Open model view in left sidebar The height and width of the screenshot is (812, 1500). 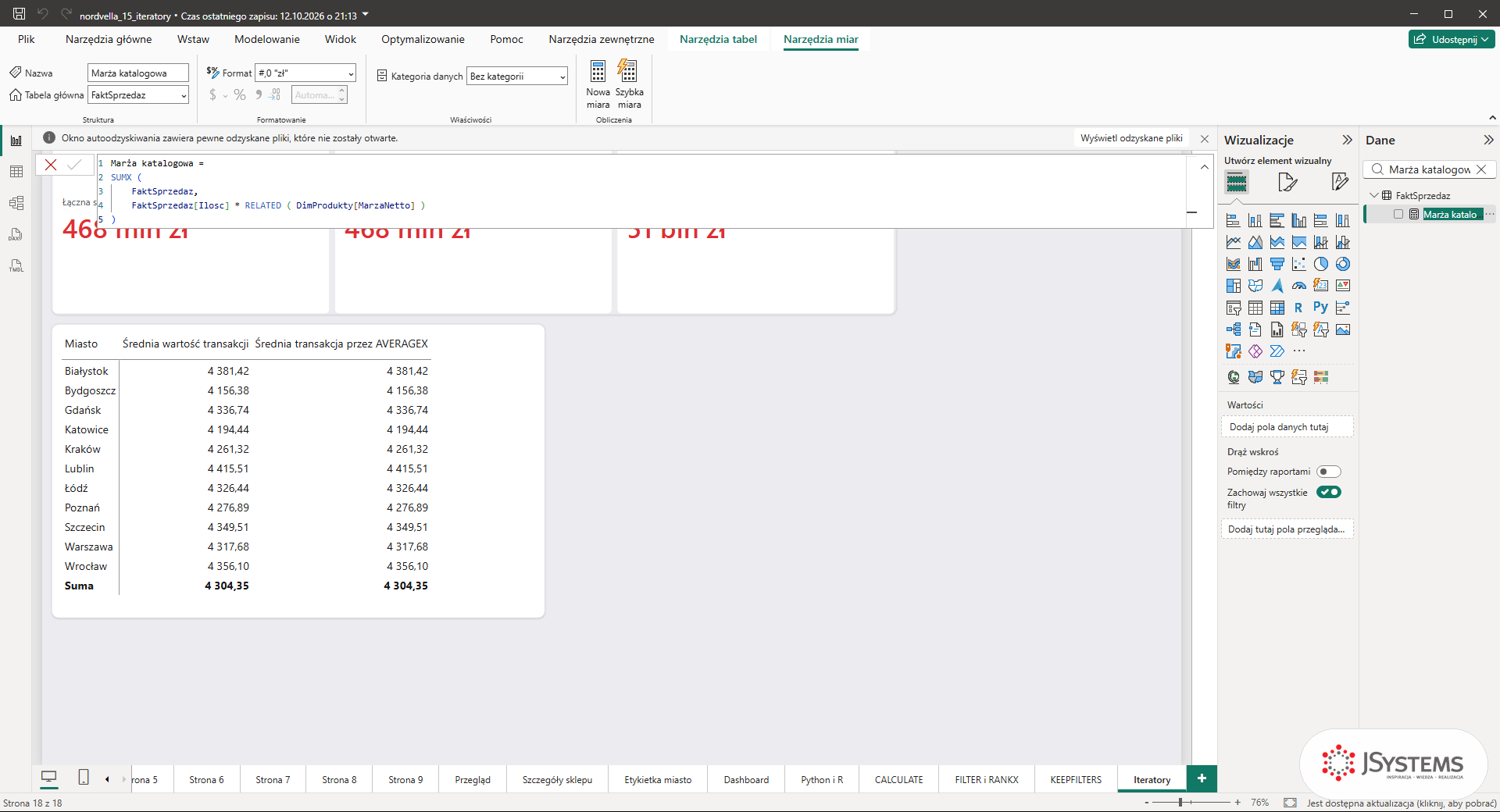(x=16, y=203)
